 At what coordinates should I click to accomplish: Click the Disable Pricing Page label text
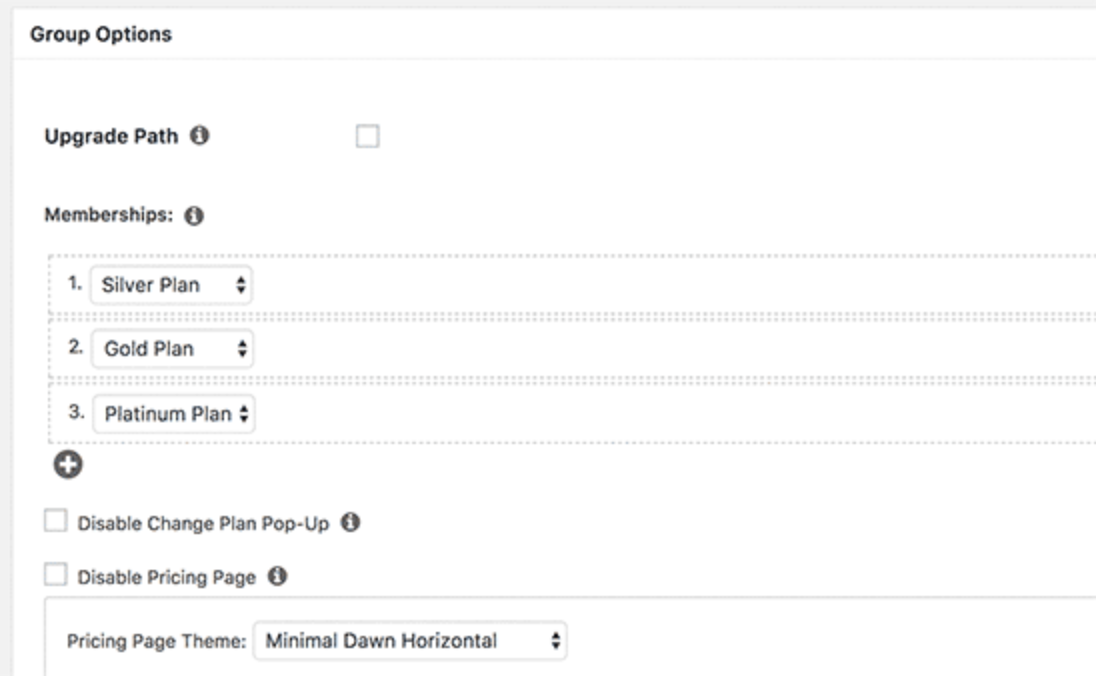[x=167, y=577]
